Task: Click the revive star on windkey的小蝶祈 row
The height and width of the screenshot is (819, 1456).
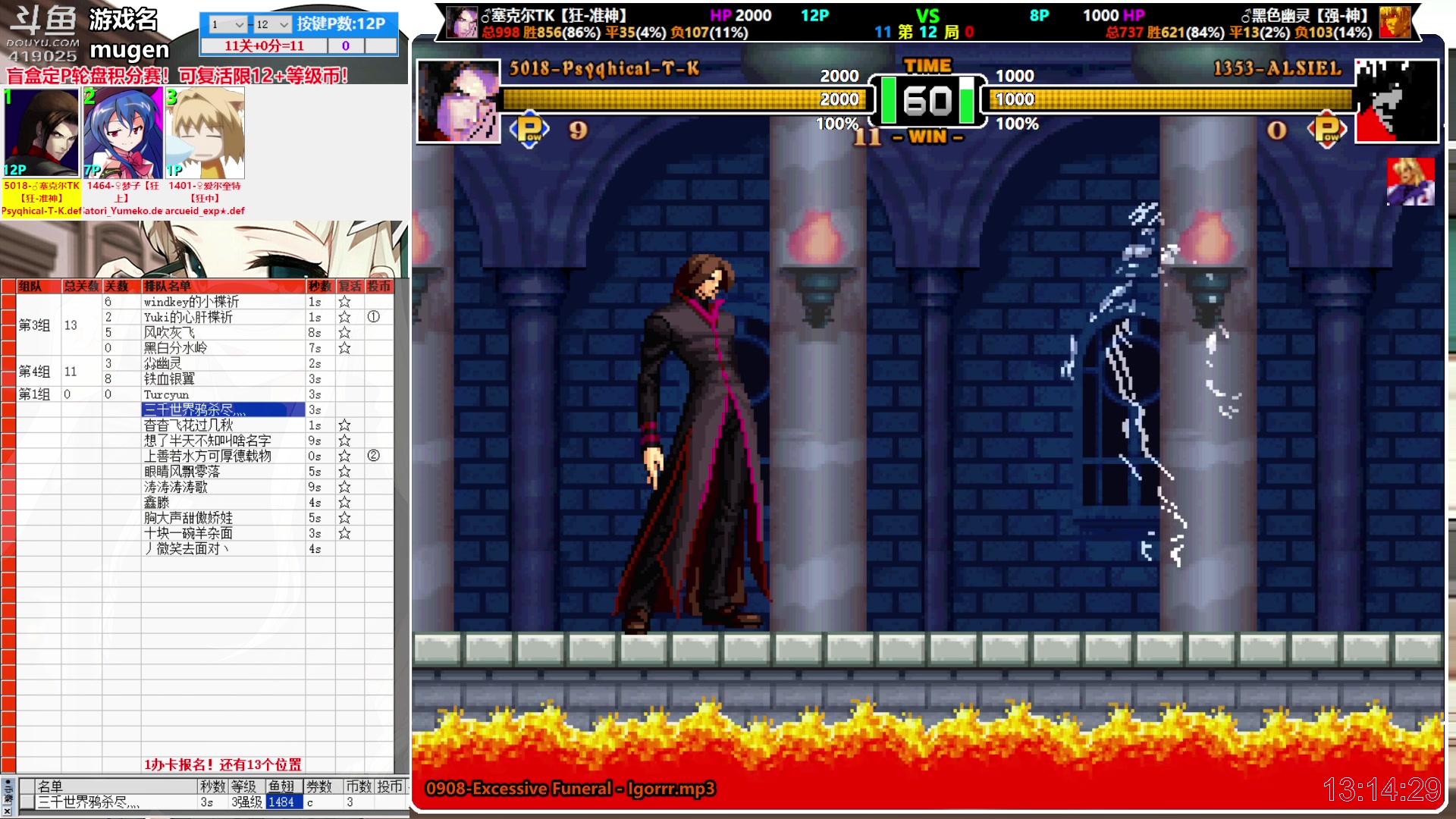Action: pyautogui.click(x=344, y=302)
